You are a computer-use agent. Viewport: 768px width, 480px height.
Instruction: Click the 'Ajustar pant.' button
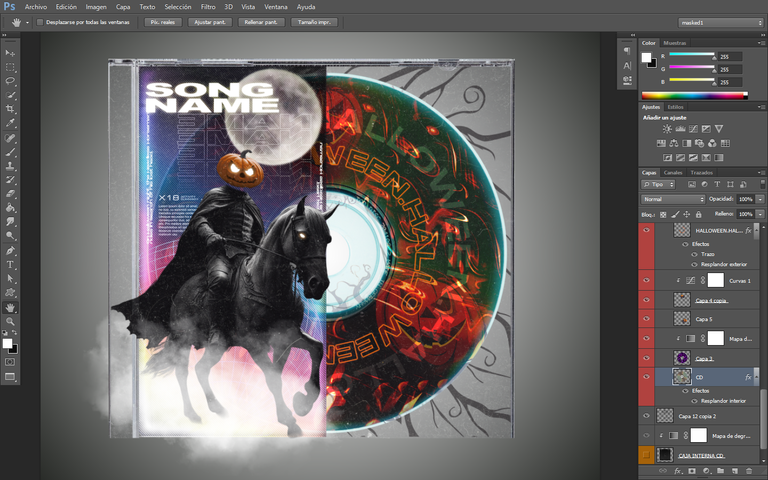point(210,22)
